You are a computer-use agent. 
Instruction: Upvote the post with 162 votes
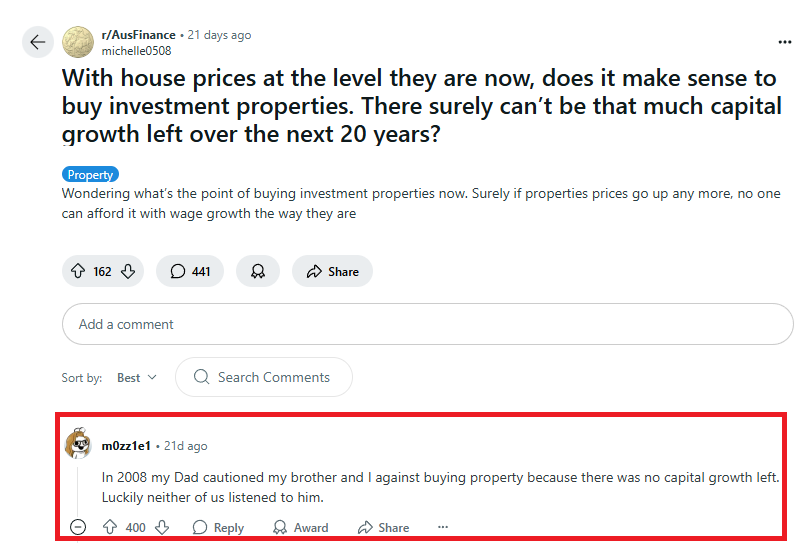coord(78,271)
